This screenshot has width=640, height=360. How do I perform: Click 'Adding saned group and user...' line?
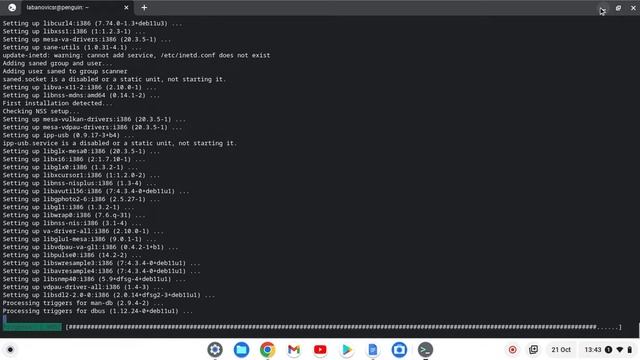[x=58, y=63]
